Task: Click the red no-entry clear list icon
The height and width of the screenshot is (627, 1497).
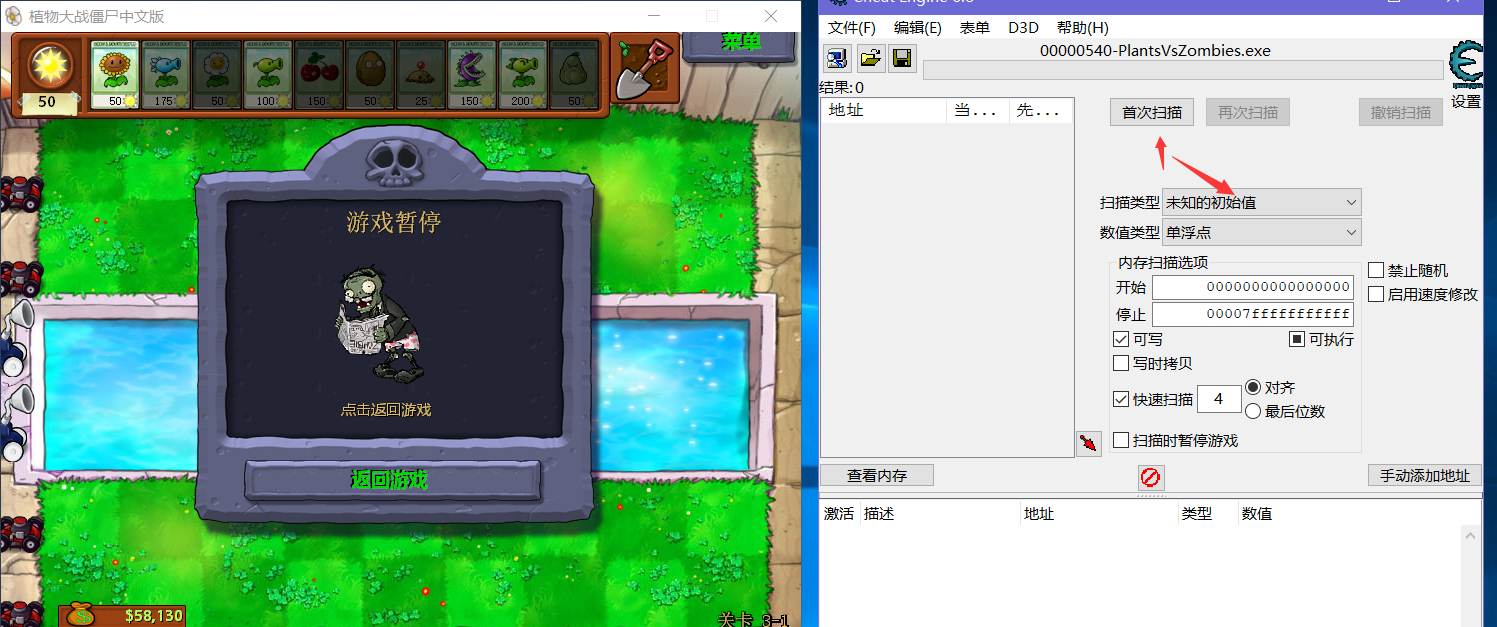Action: (x=1150, y=477)
